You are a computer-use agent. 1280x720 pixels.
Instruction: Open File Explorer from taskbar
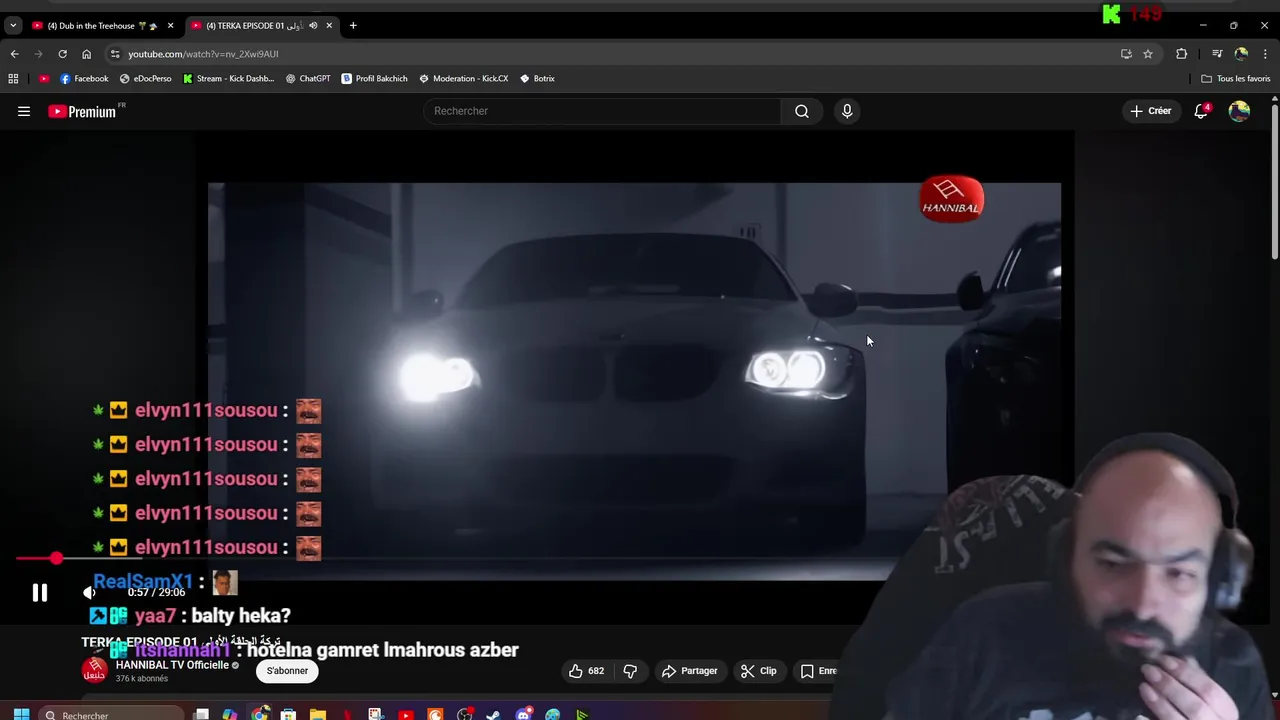pyautogui.click(x=317, y=715)
